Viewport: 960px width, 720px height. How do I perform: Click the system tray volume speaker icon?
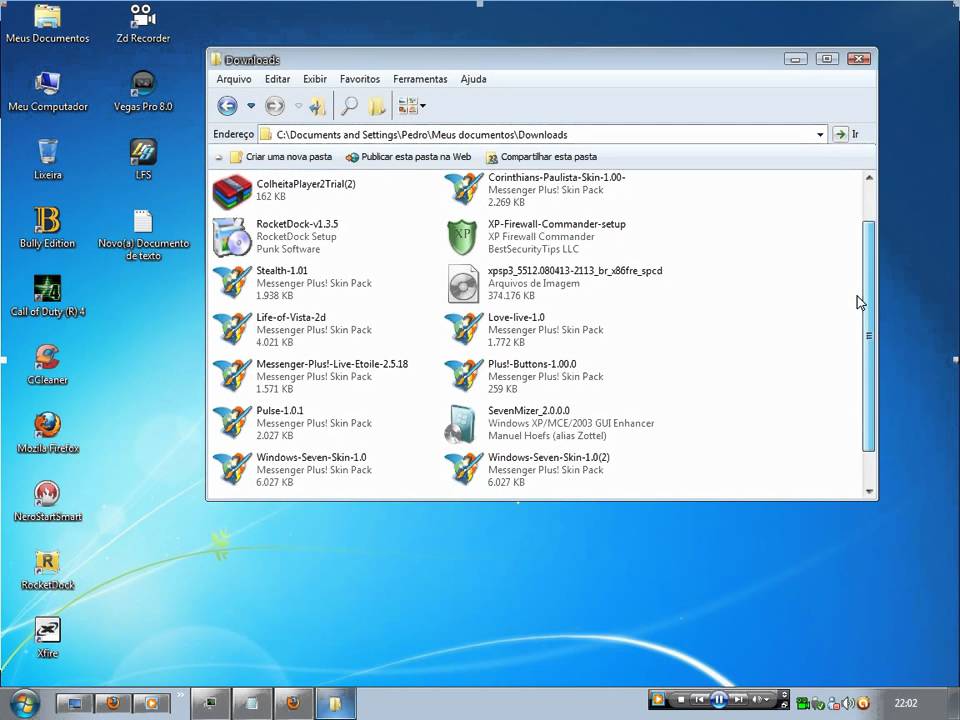pos(848,703)
